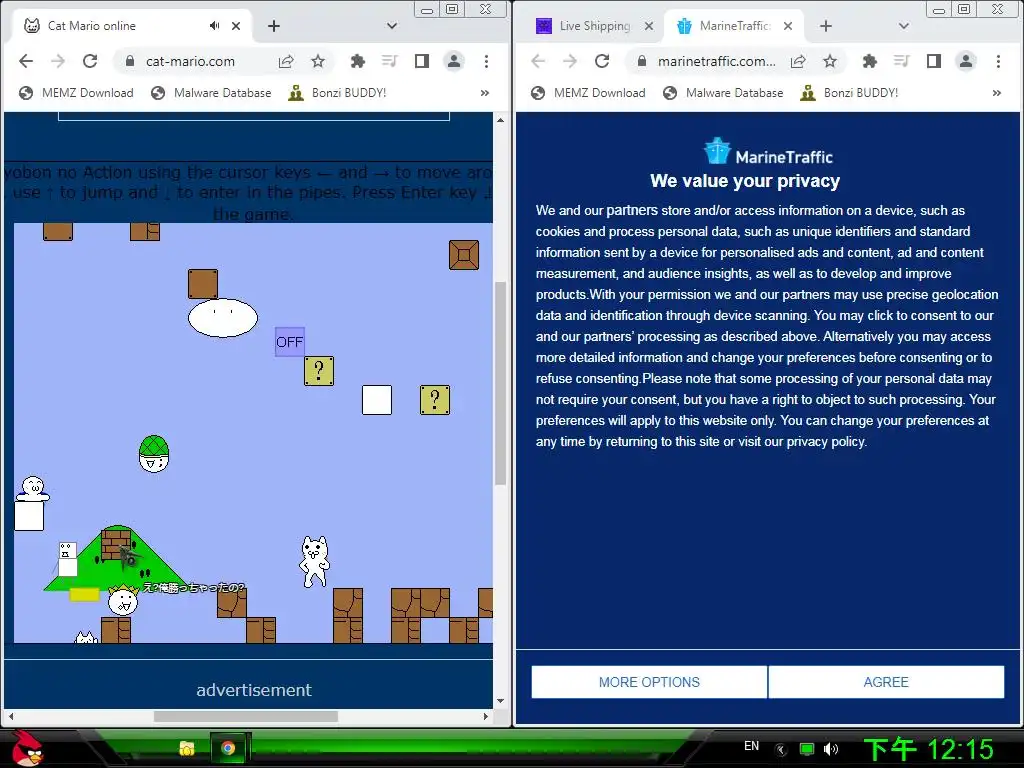This screenshot has width=1024, height=768.
Task: Click the EN language indicator
Action: 752,746
